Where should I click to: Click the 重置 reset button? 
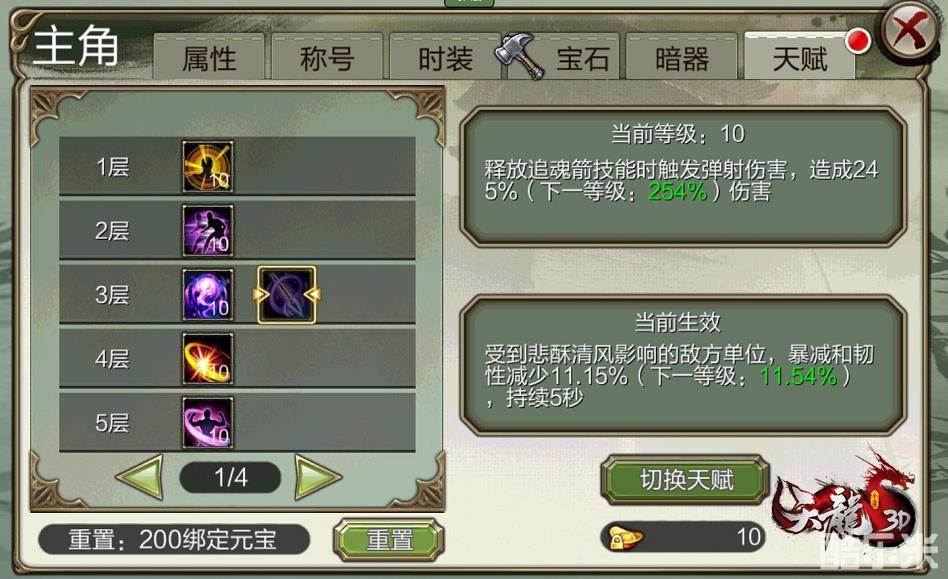pyautogui.click(x=389, y=539)
